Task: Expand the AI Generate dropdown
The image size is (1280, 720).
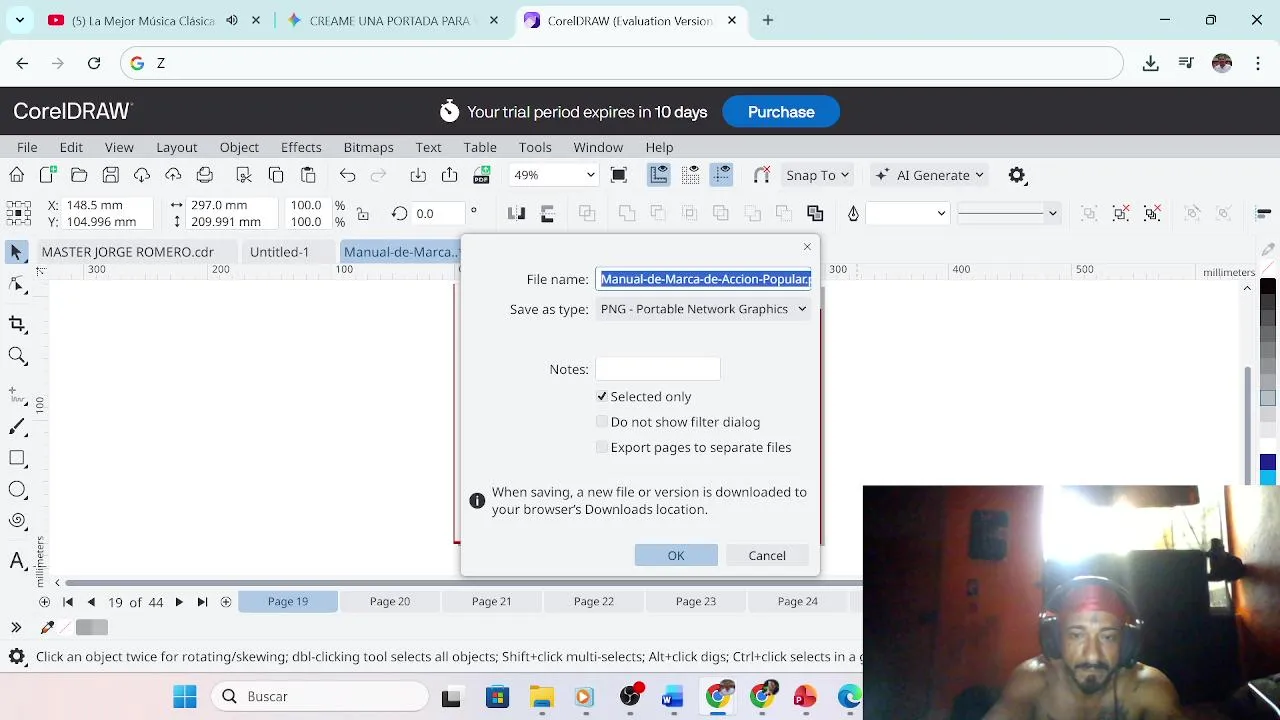Action: (x=979, y=175)
